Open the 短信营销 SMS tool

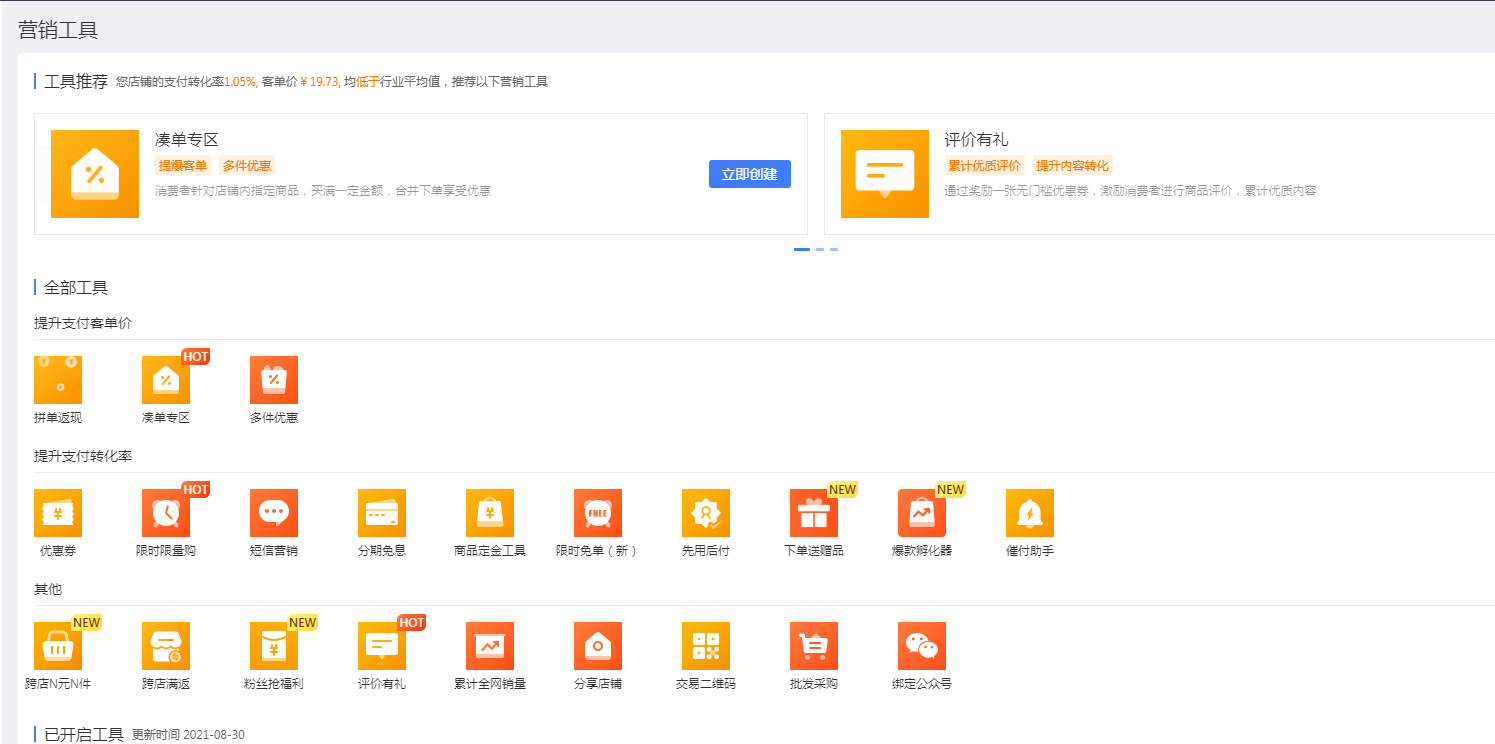pyautogui.click(x=274, y=513)
